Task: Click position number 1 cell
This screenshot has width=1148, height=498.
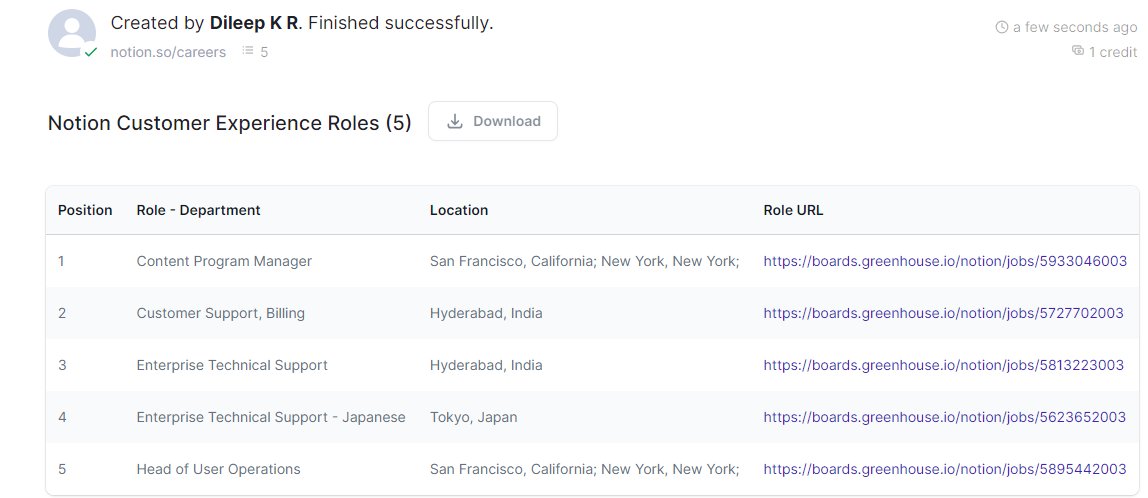Action: pos(62,261)
